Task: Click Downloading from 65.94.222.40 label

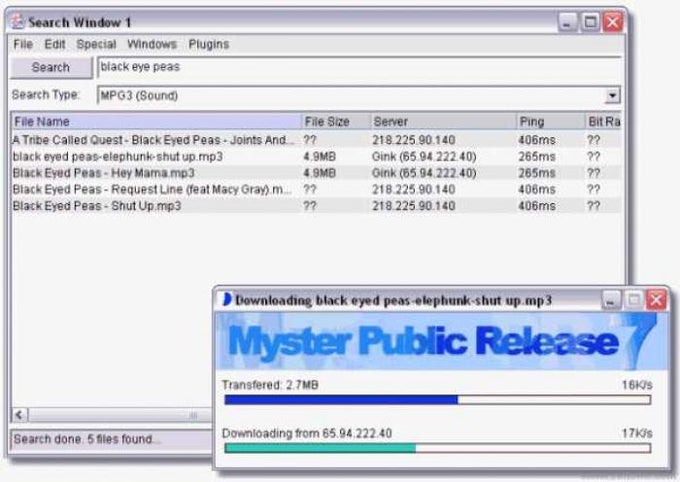Action: (307, 433)
